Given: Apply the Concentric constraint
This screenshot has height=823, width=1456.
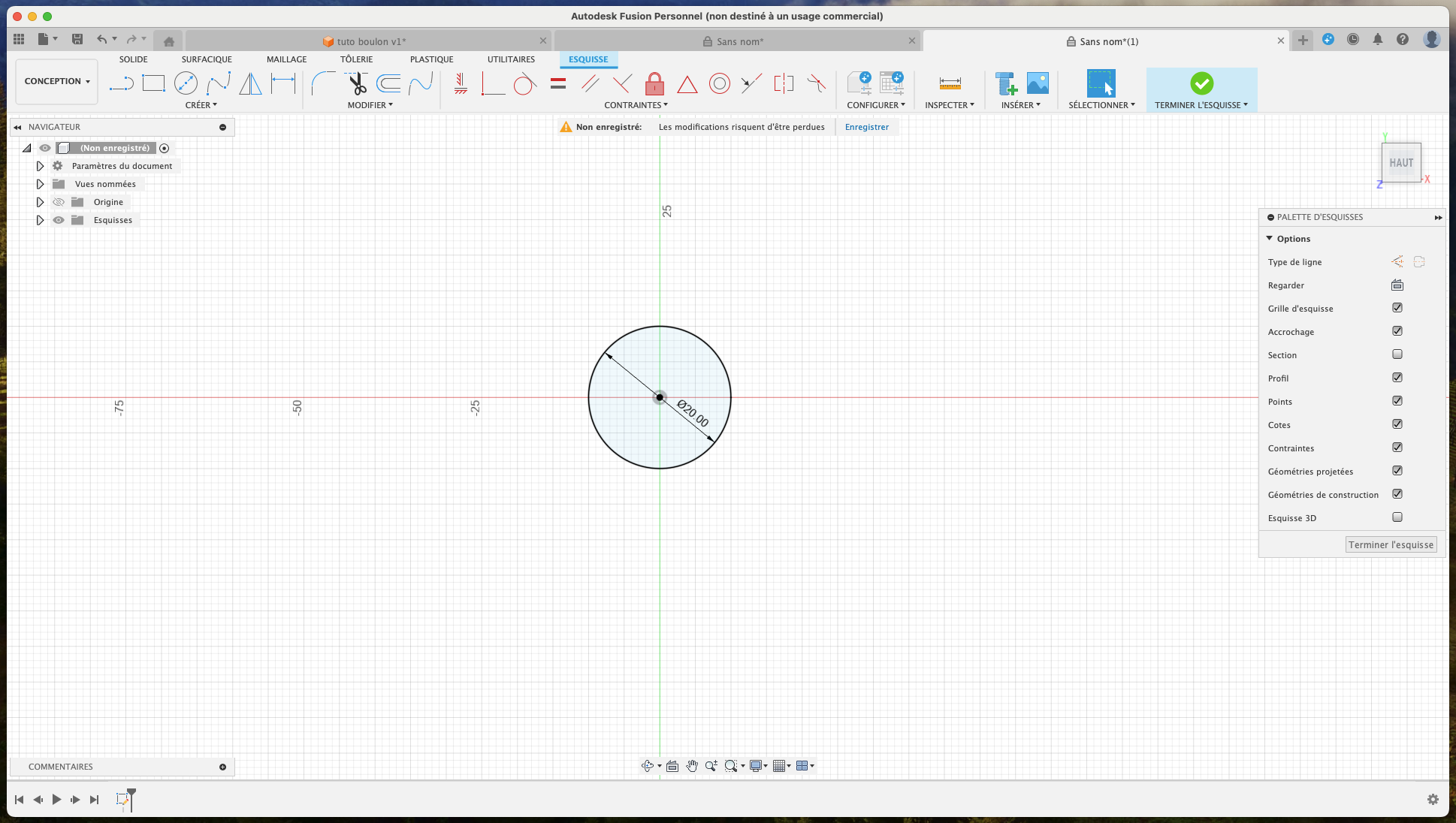Looking at the screenshot, I should 720,83.
